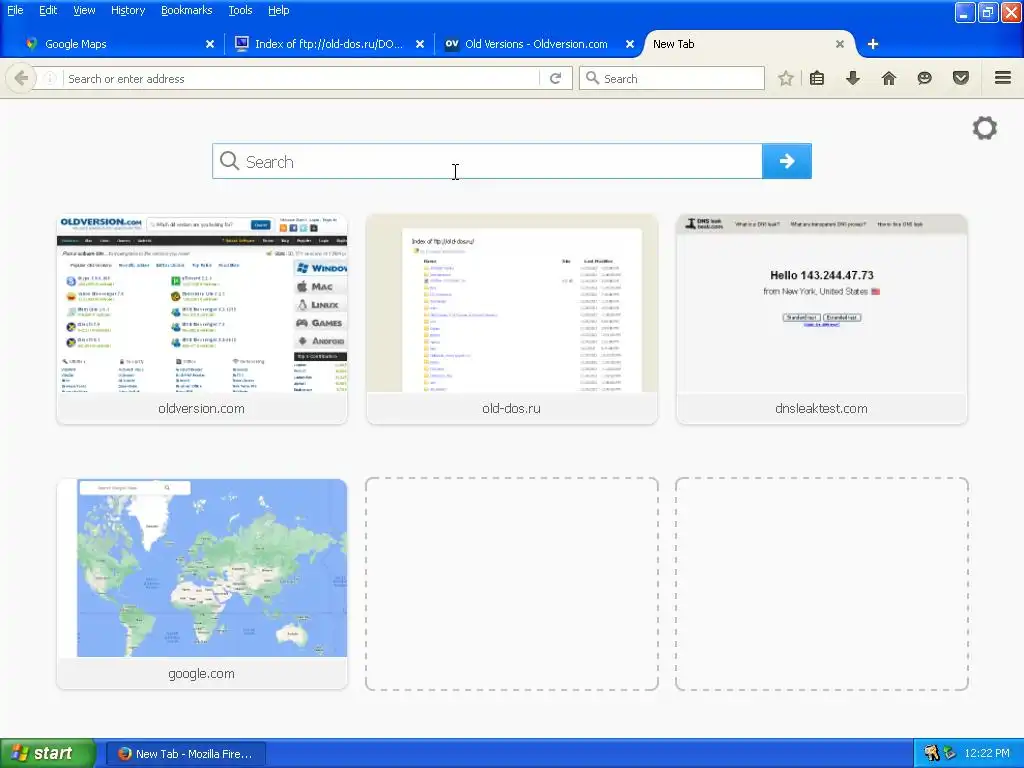The height and width of the screenshot is (768, 1024).
Task: Close the Old Versions - Oldversion.com tab
Action: point(630,44)
